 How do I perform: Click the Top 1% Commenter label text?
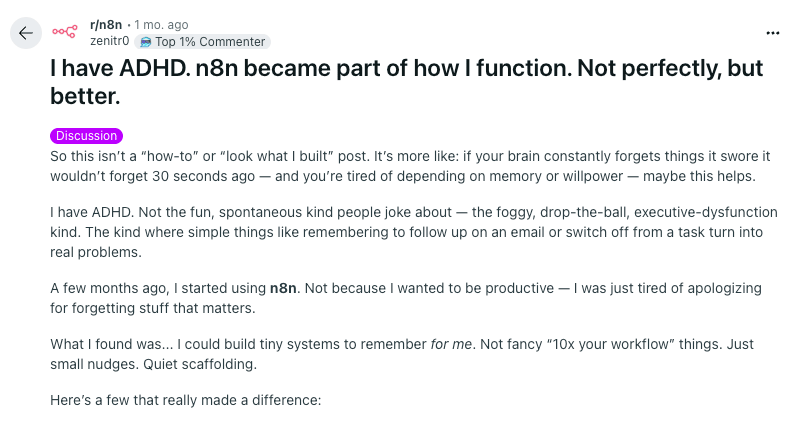pos(210,42)
